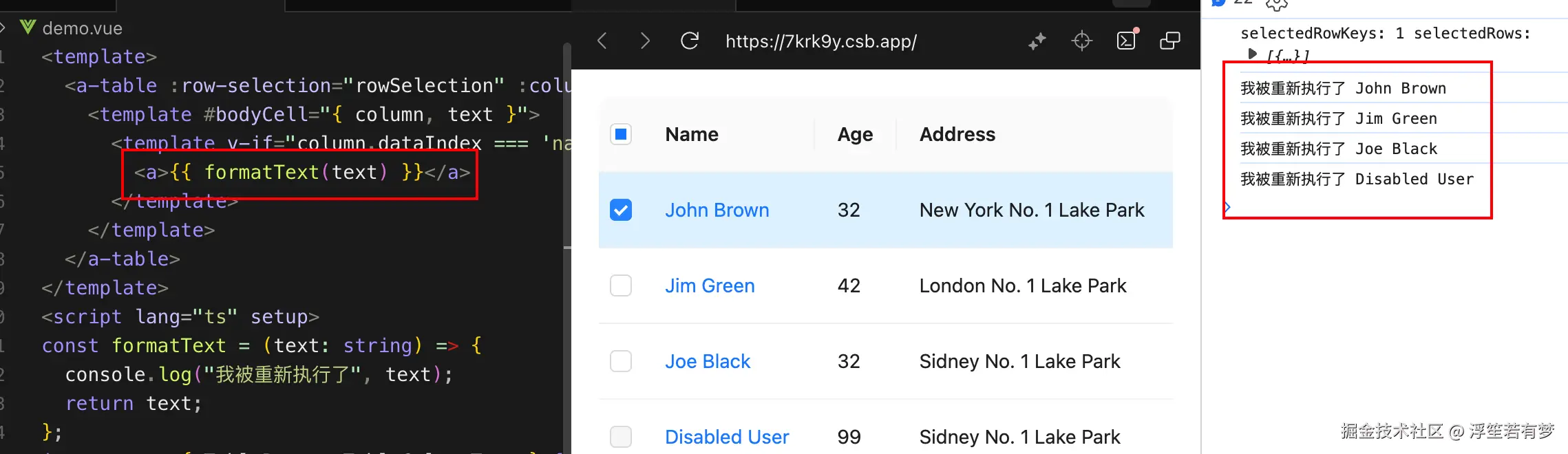Click the crosshair inspect element icon
This screenshot has height=454, width=1568.
[x=1082, y=41]
